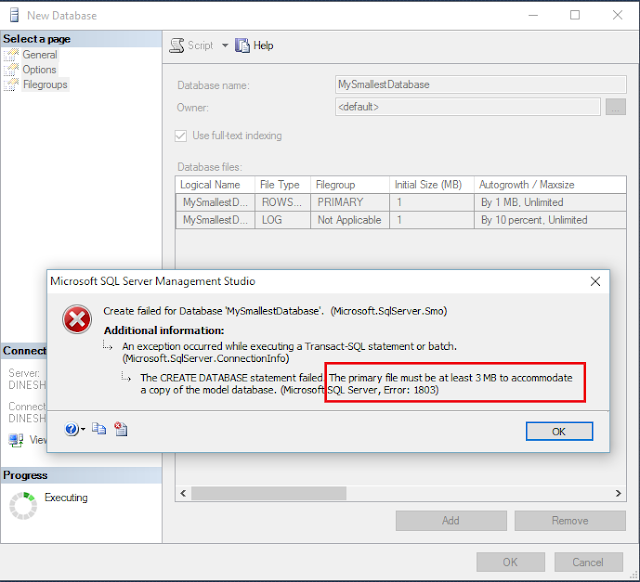Viewport: 640px width, 582px height.
Task: Click the Executing progress spinner
Action: (23, 505)
